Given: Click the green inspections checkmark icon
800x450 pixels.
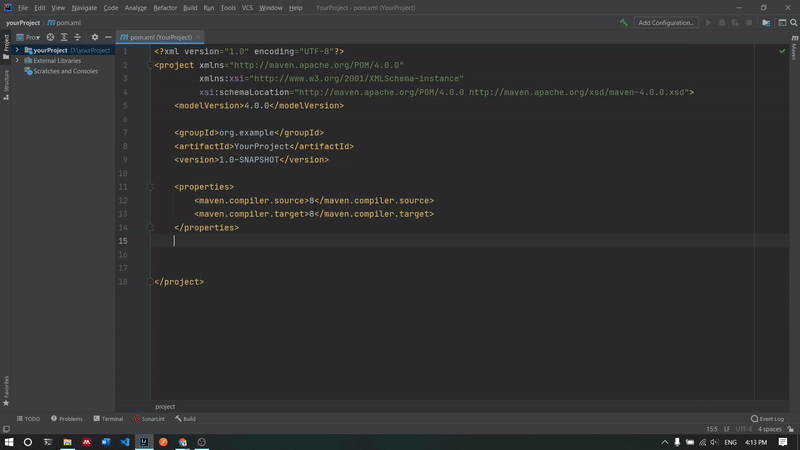Looking at the screenshot, I should (782, 52).
